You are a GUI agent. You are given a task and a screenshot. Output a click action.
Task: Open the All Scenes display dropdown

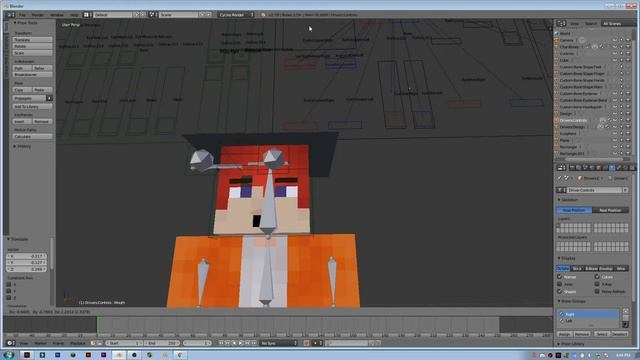(618, 24)
